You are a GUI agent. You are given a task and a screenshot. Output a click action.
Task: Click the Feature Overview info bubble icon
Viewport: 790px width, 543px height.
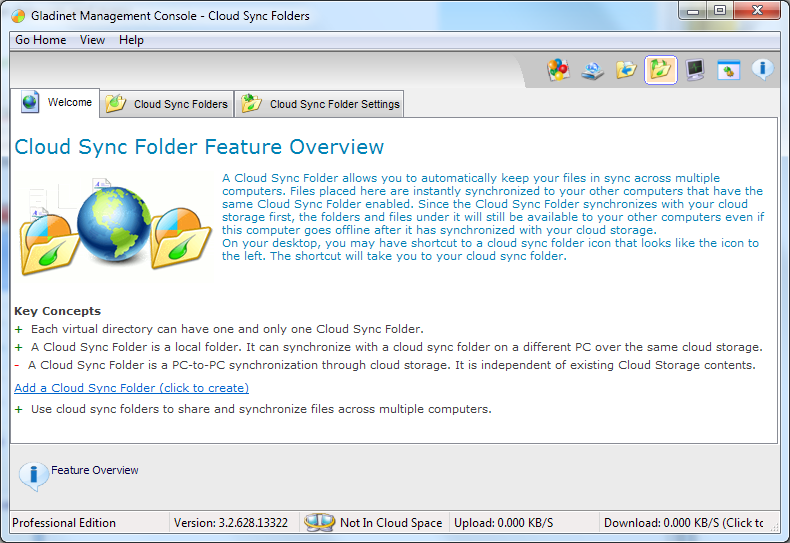(x=33, y=476)
